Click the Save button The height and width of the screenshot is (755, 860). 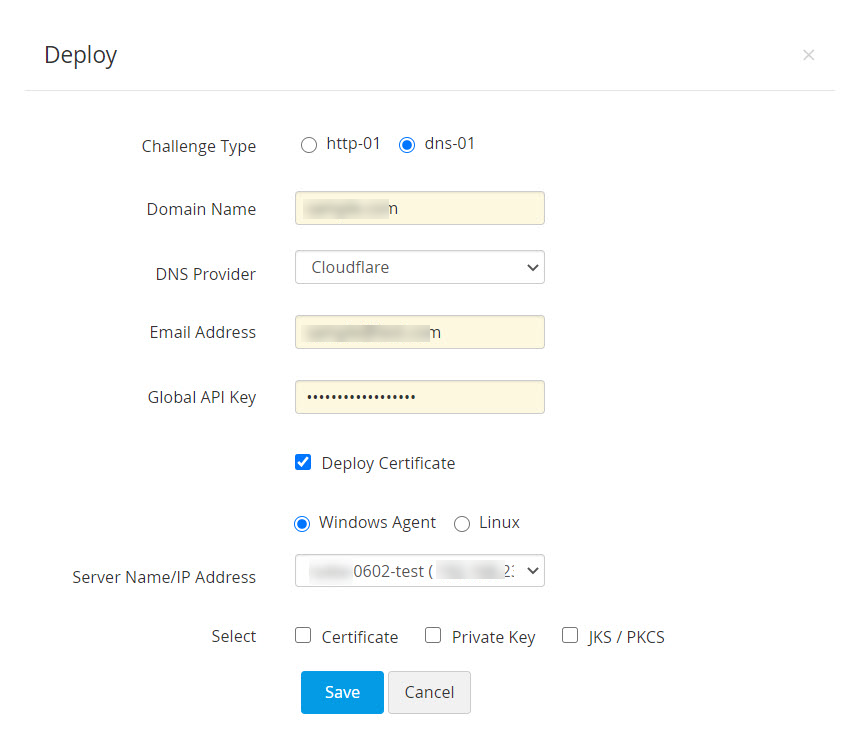pos(342,692)
